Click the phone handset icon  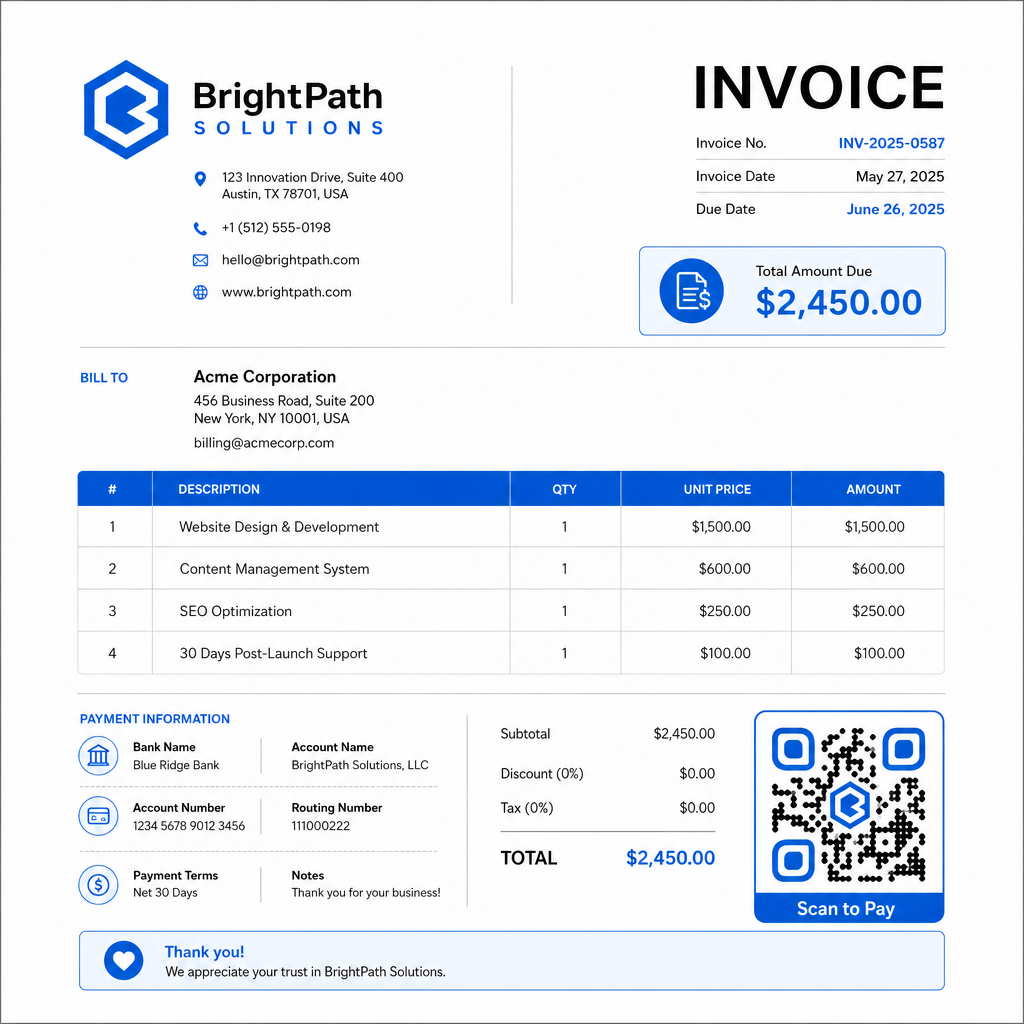tap(200, 229)
